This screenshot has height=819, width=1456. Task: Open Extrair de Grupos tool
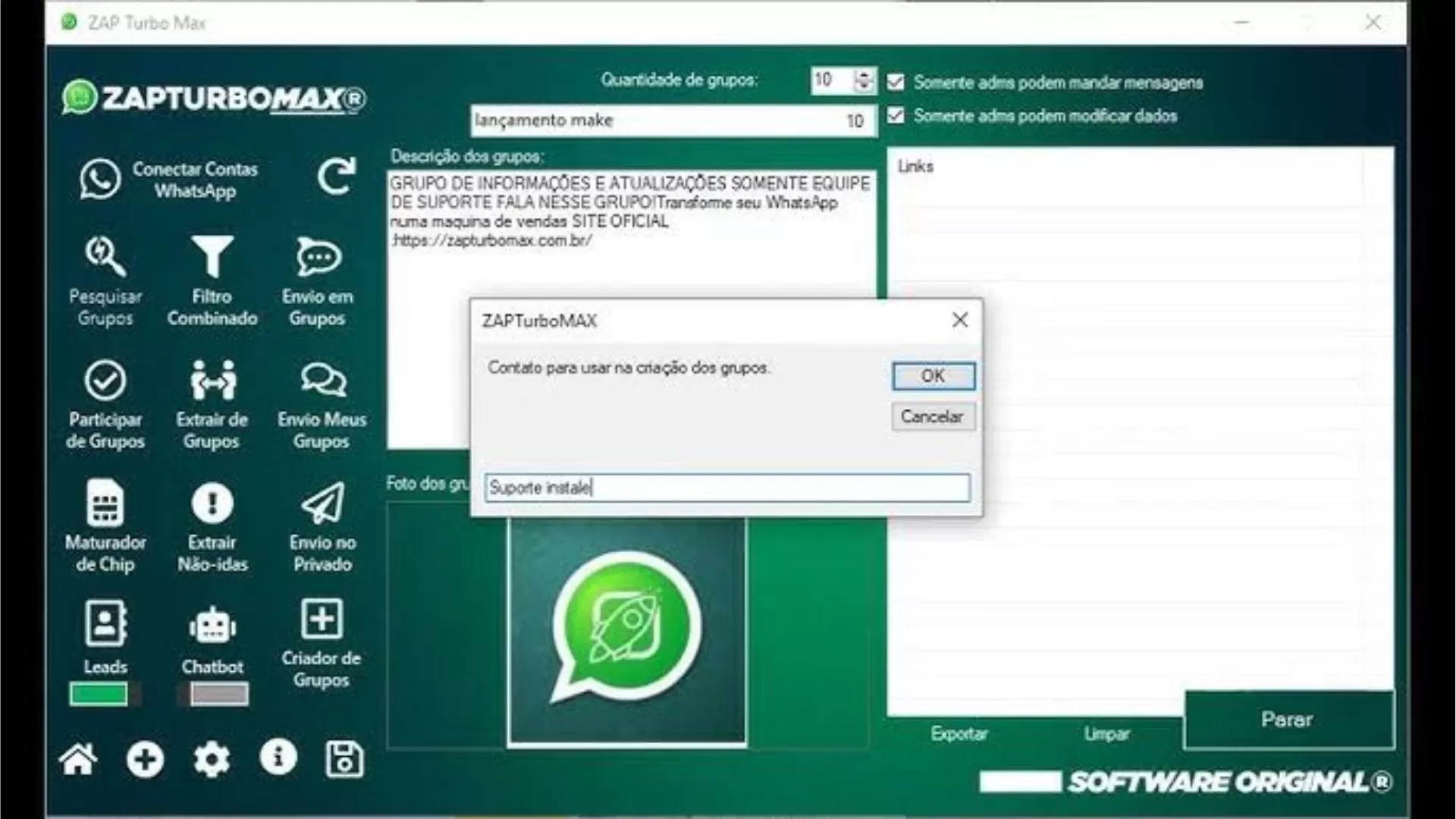point(212,405)
